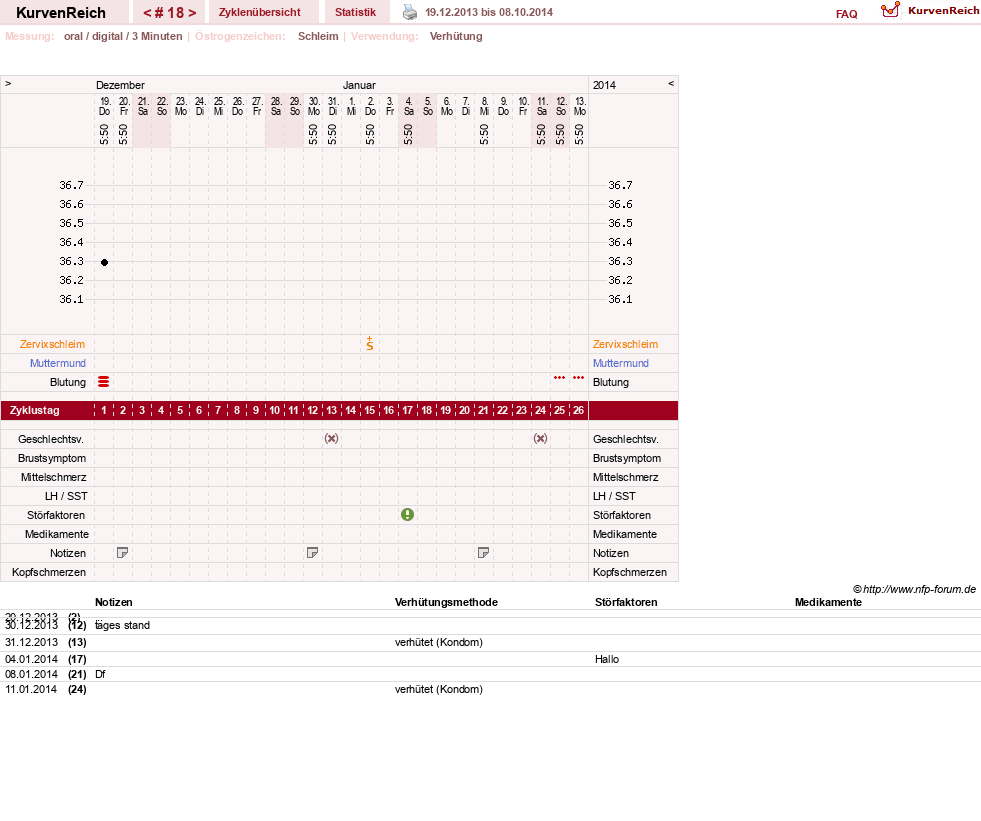Click the left Mittelschmerz row label

(53, 477)
